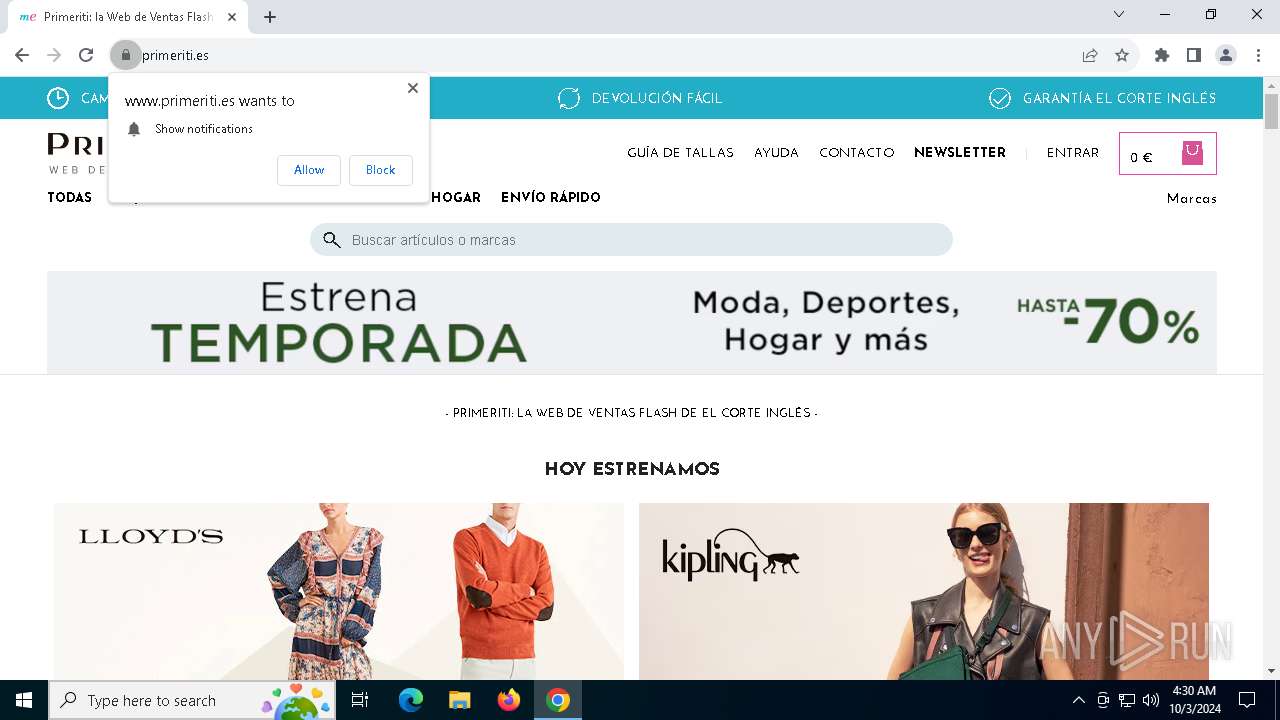Screen dimensions: 1280x720
Task: Focus the Buscar artículos o marcas field
Action: point(631,240)
